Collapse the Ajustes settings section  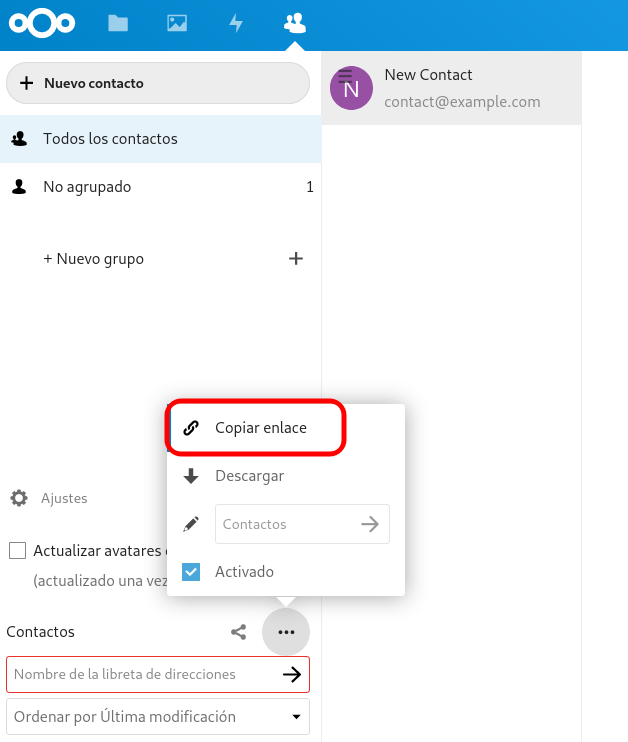pos(49,498)
